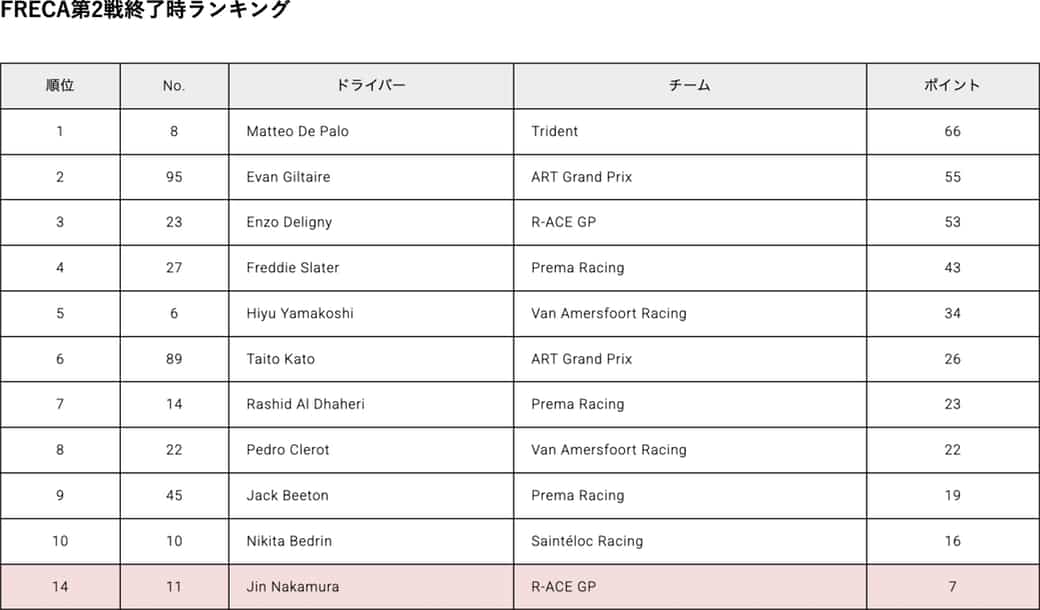The width and height of the screenshot is (1040, 610).
Task: Click the FRECA第2戦終了時ランキング heading
Action: coord(145,9)
